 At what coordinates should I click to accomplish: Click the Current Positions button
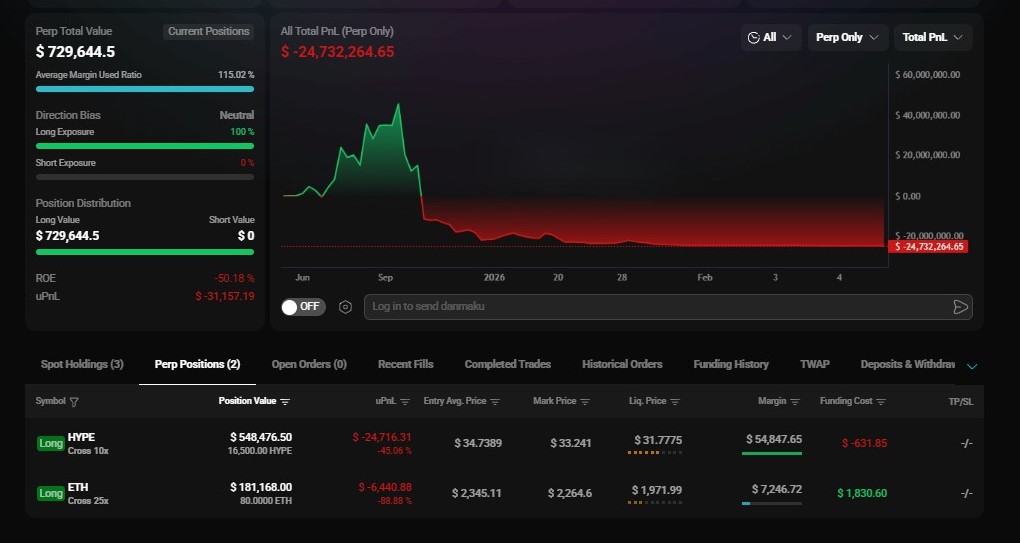click(x=208, y=31)
